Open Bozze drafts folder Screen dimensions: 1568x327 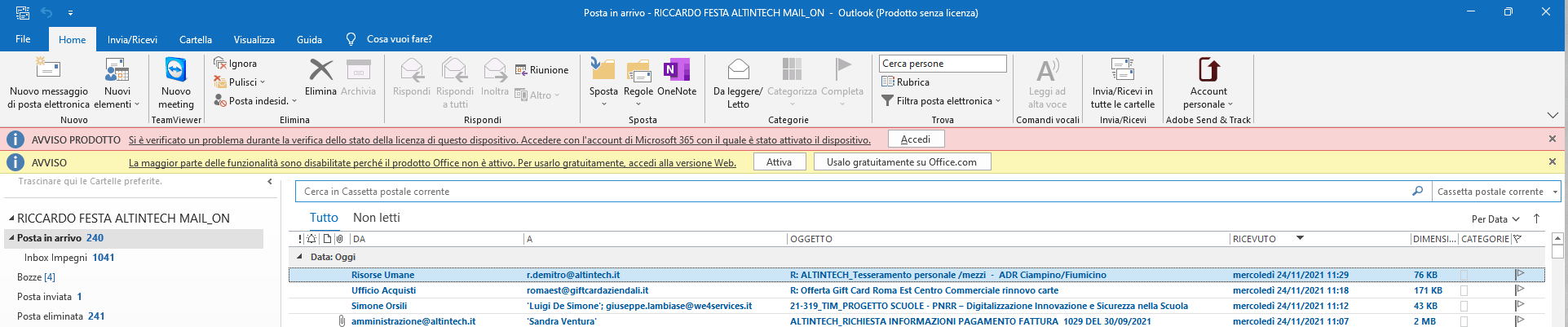pyautogui.click(x=36, y=277)
